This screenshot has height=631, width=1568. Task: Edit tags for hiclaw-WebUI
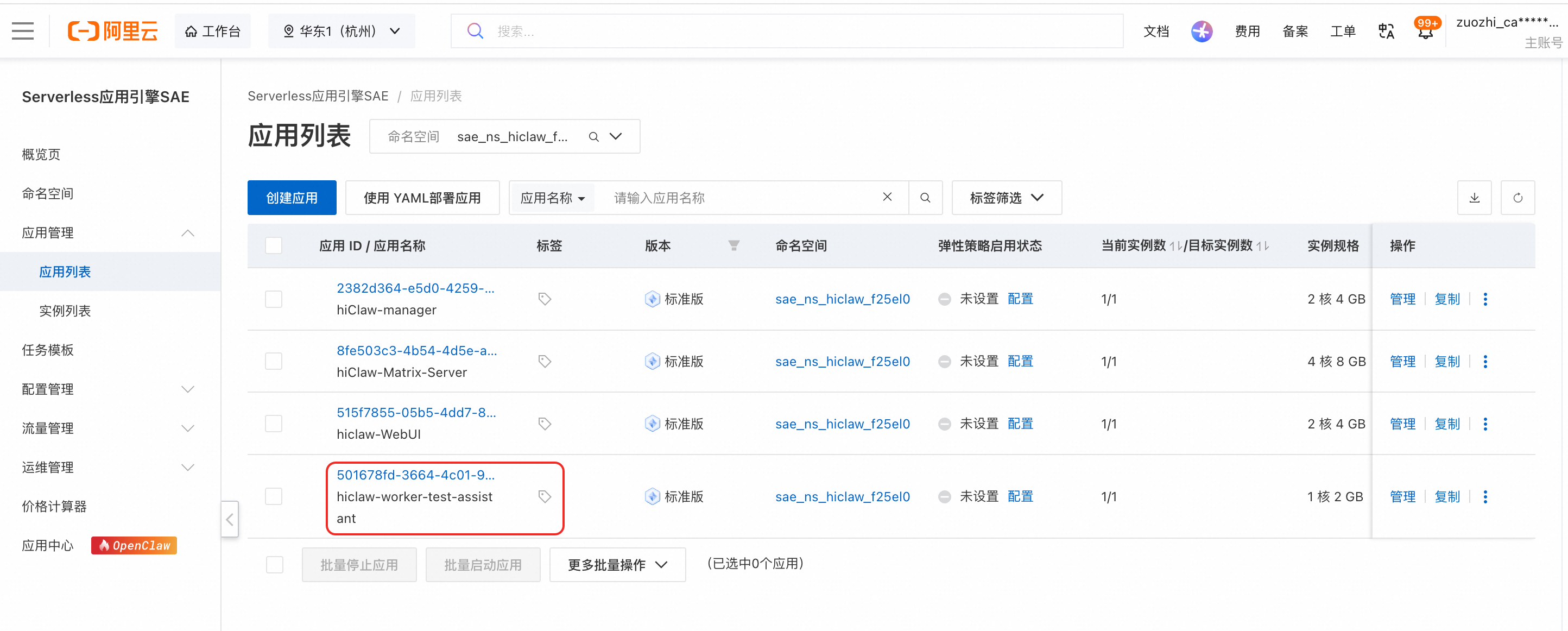[544, 424]
